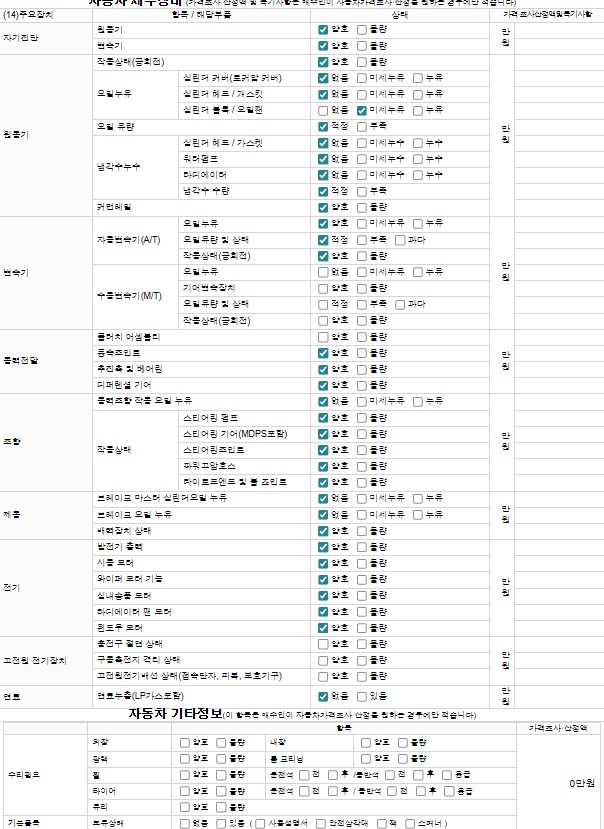Check 누유 for 브레이크 오일 누유
The width and height of the screenshot is (604, 829).
(x=418, y=515)
